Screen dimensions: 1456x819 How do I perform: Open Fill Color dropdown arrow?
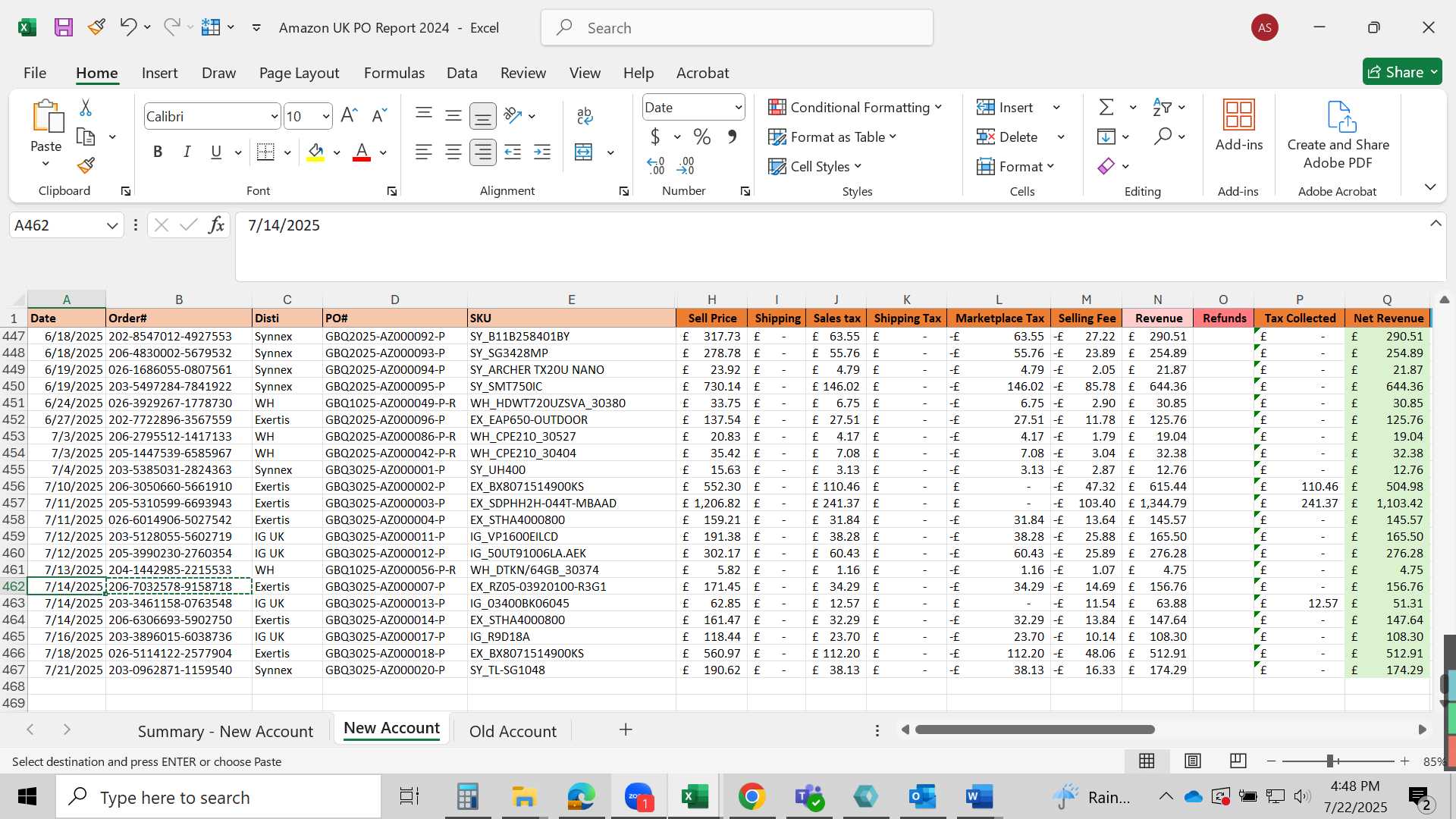pyautogui.click(x=337, y=152)
